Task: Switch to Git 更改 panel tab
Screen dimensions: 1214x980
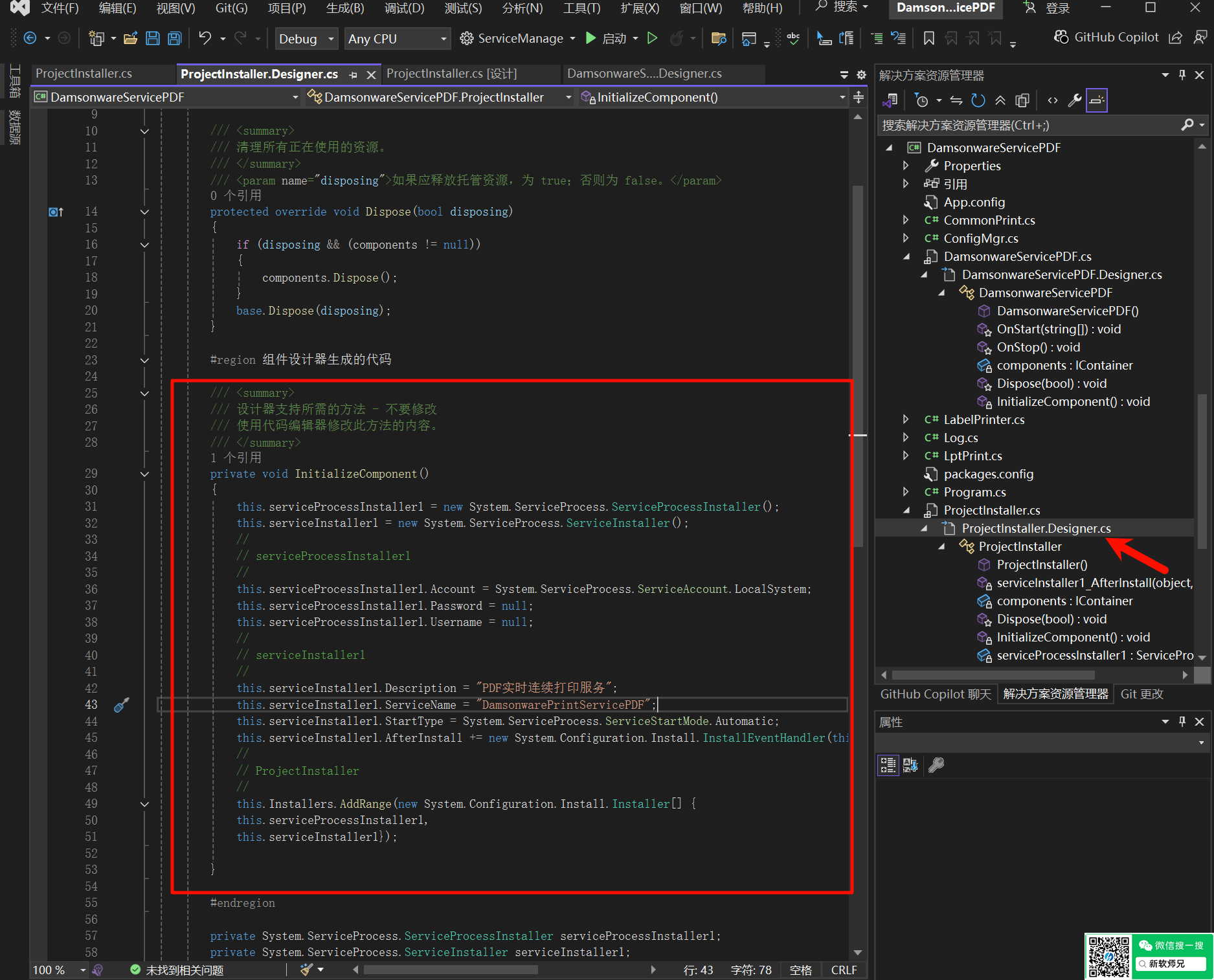Action: (1141, 694)
